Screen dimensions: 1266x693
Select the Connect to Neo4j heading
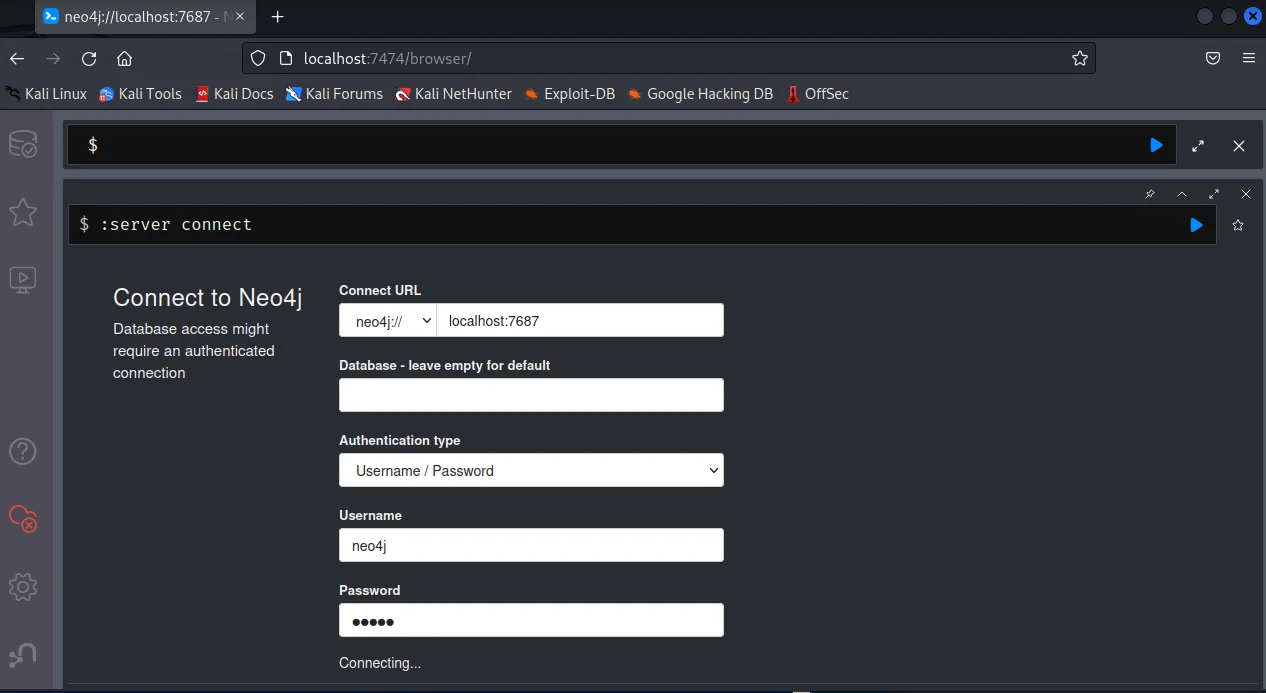208,297
